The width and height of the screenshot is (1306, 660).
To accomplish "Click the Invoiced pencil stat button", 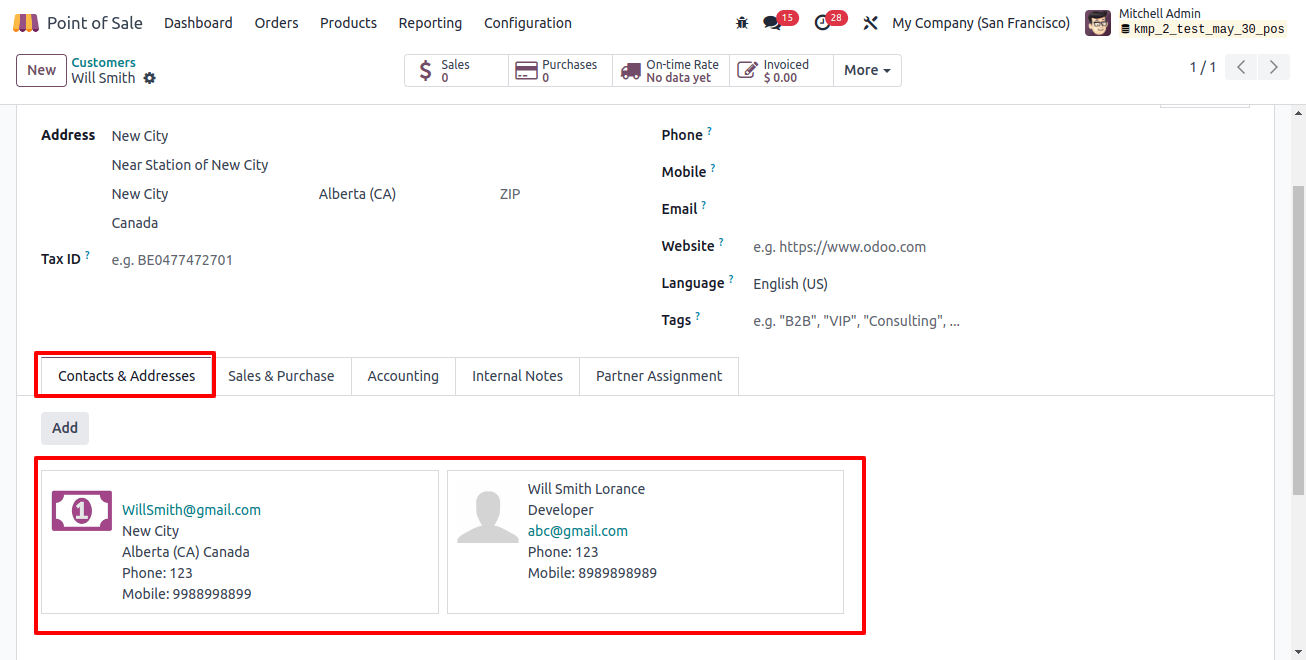I will [x=781, y=70].
